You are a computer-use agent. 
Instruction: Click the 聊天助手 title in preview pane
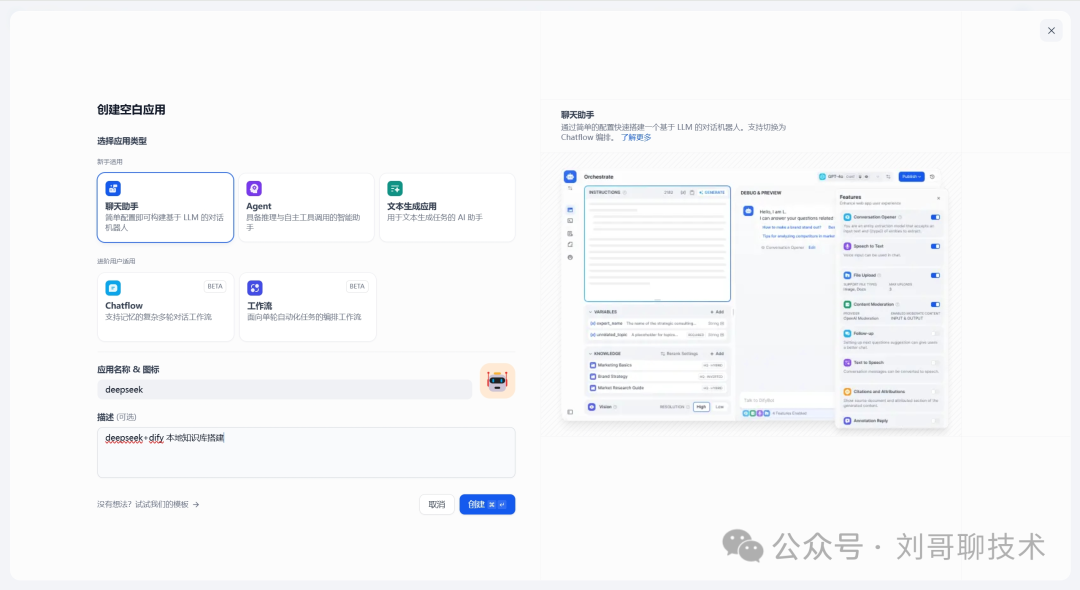577,115
